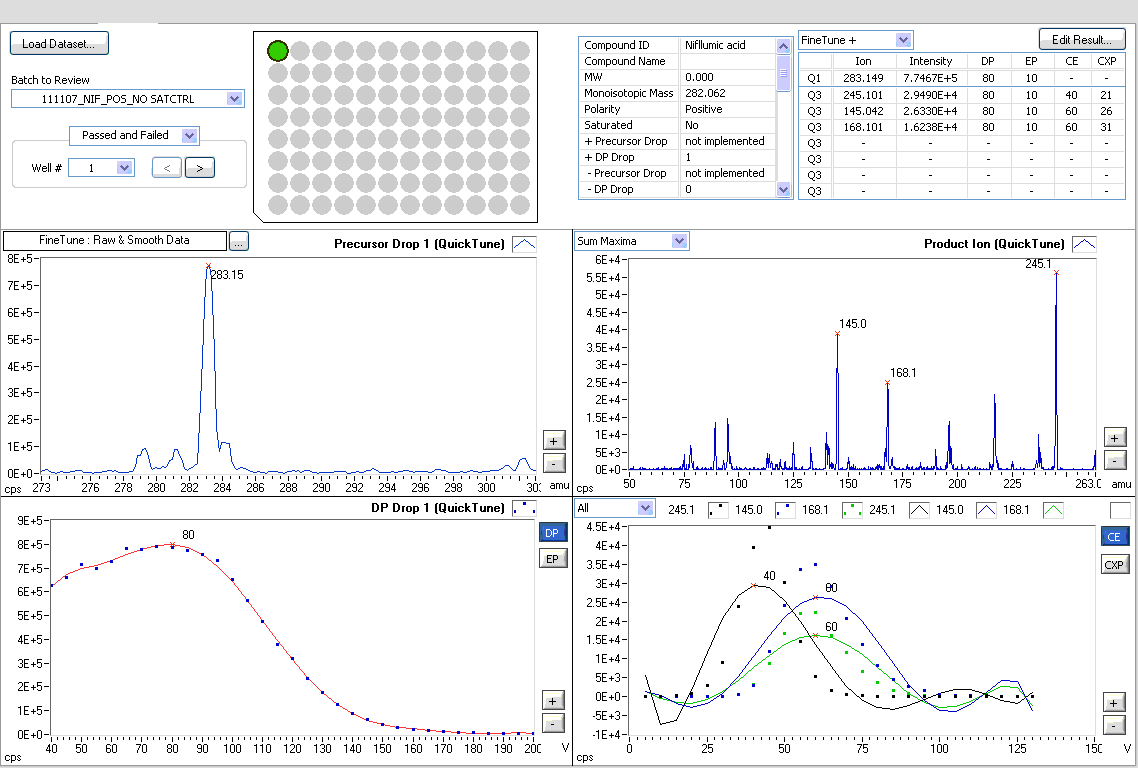Screen dimensions: 1138x768
Task: Open the Sum Maxima dropdown
Action: (679, 241)
